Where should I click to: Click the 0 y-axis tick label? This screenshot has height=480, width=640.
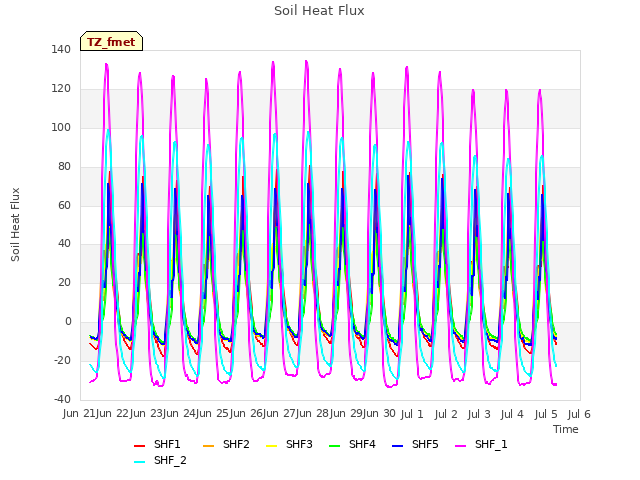[68, 322]
